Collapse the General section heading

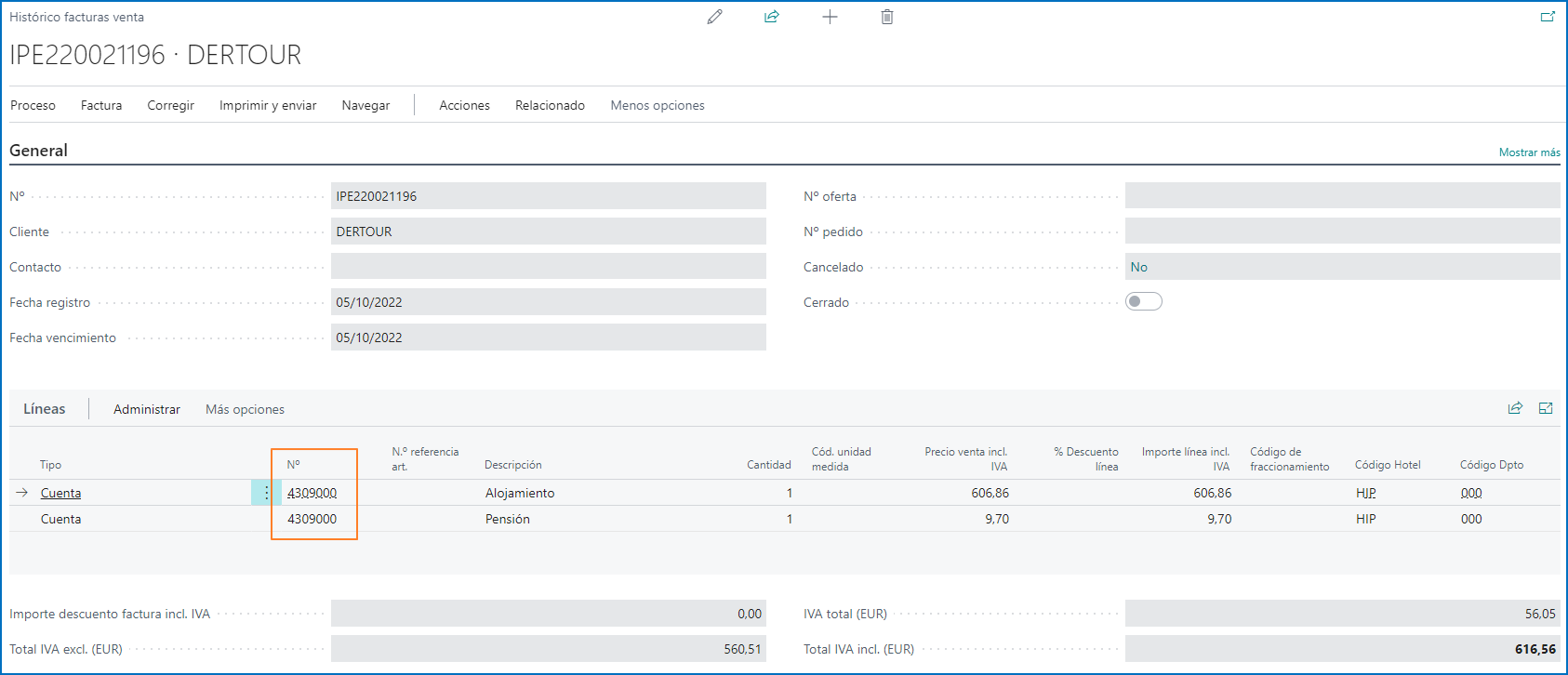tap(38, 151)
